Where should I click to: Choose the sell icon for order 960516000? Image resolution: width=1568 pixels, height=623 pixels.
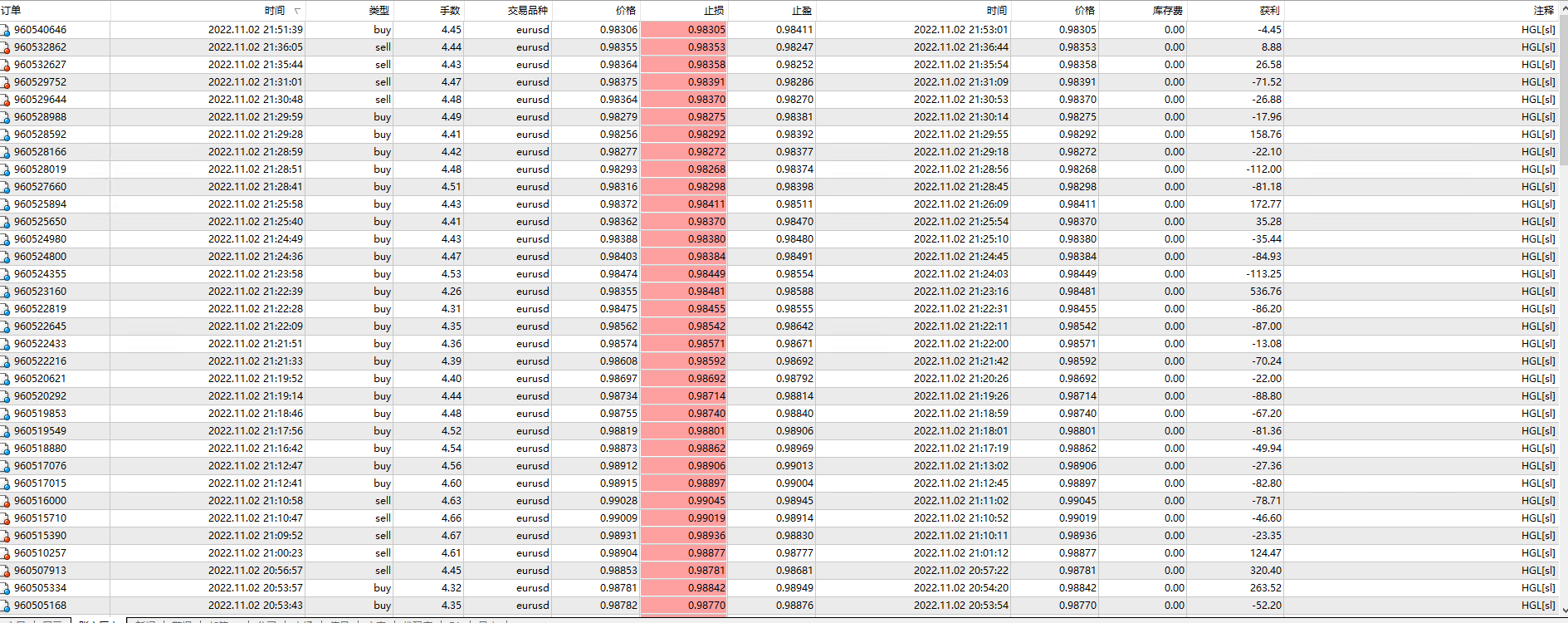pos(5,501)
